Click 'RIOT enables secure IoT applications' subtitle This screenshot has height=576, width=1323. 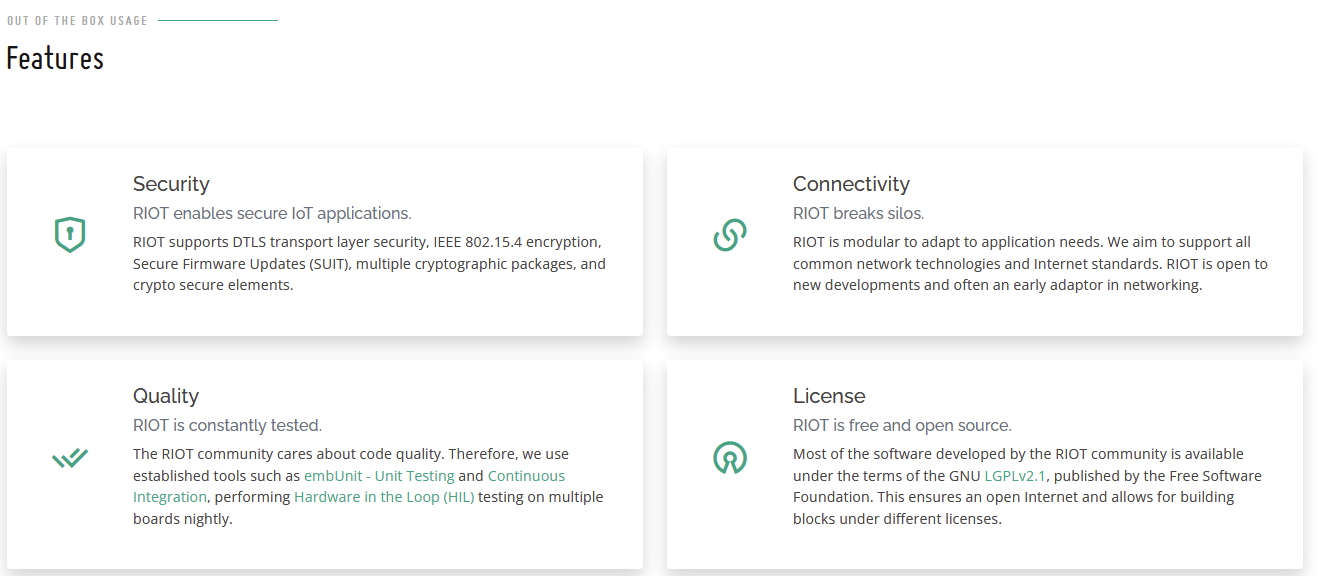(x=272, y=213)
